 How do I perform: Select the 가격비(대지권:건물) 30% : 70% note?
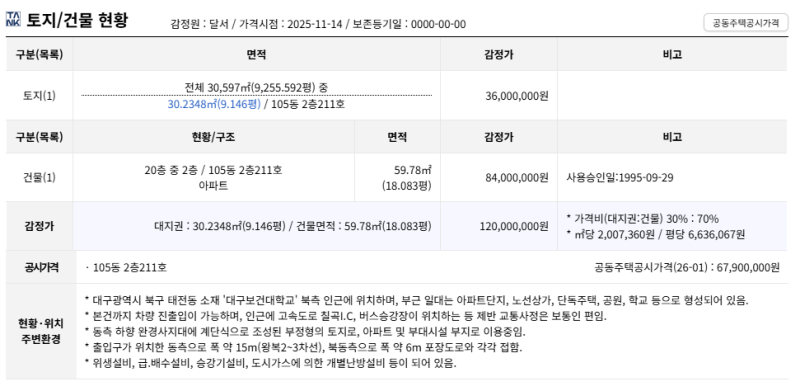[x=642, y=218]
